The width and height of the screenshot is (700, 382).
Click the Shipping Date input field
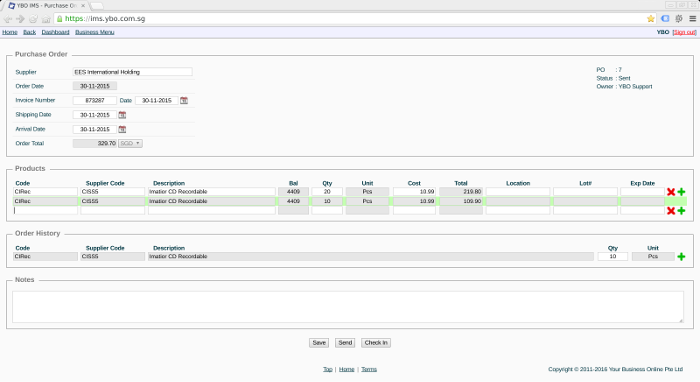(x=95, y=115)
